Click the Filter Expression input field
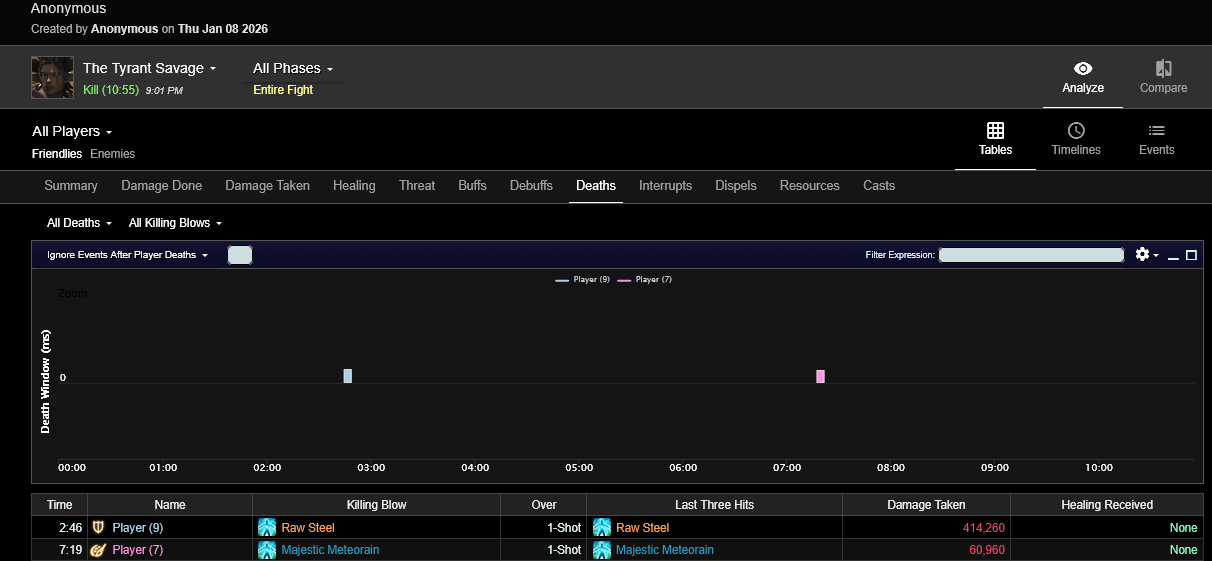This screenshot has width=1212, height=561. pos(1031,255)
